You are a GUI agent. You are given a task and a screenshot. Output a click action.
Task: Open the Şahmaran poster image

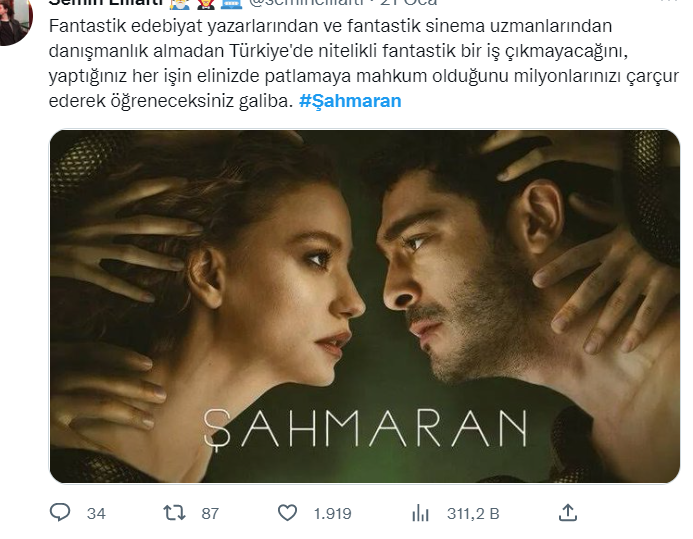pyautogui.click(x=365, y=306)
